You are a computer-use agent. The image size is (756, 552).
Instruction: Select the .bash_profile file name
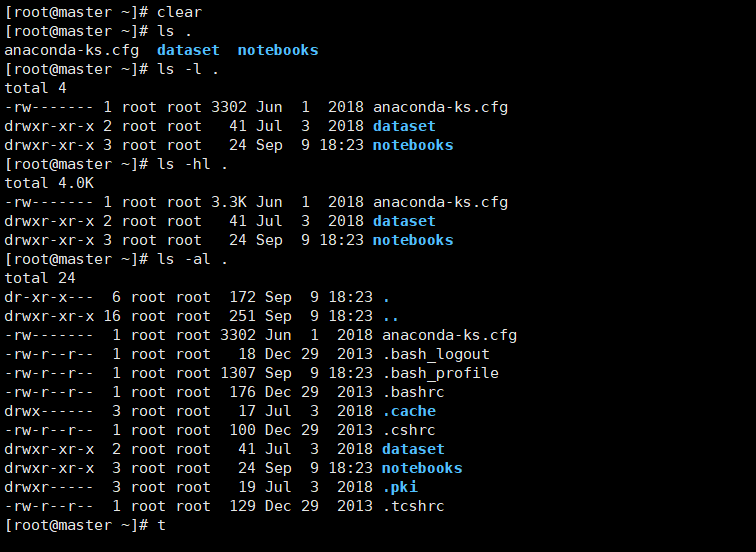point(440,373)
